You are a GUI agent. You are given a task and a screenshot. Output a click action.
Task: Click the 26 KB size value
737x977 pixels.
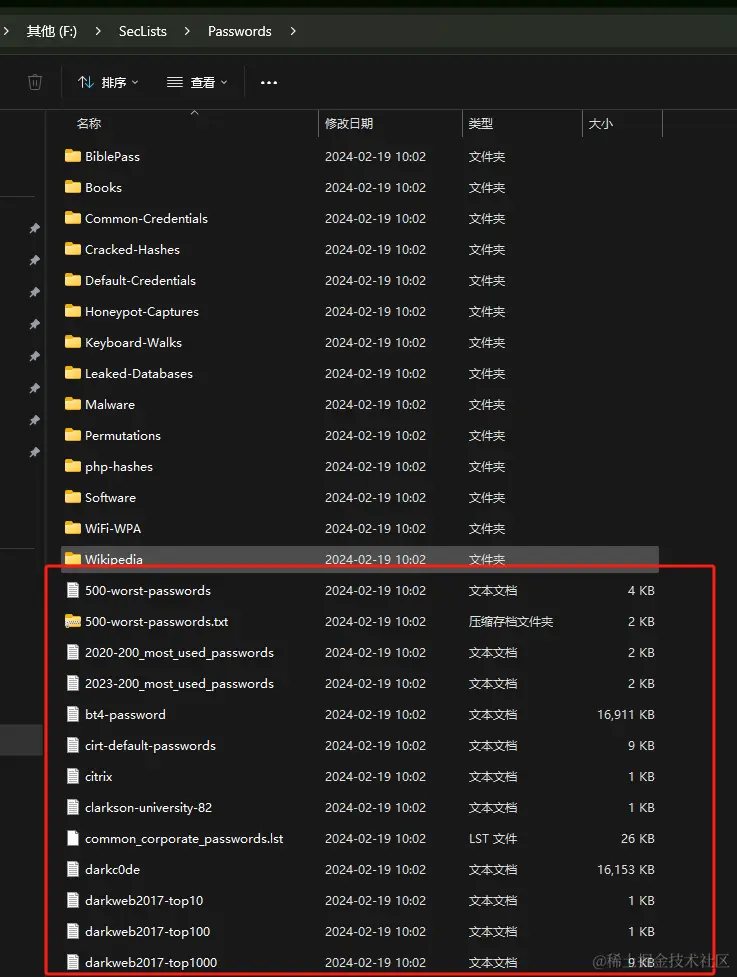coord(637,838)
